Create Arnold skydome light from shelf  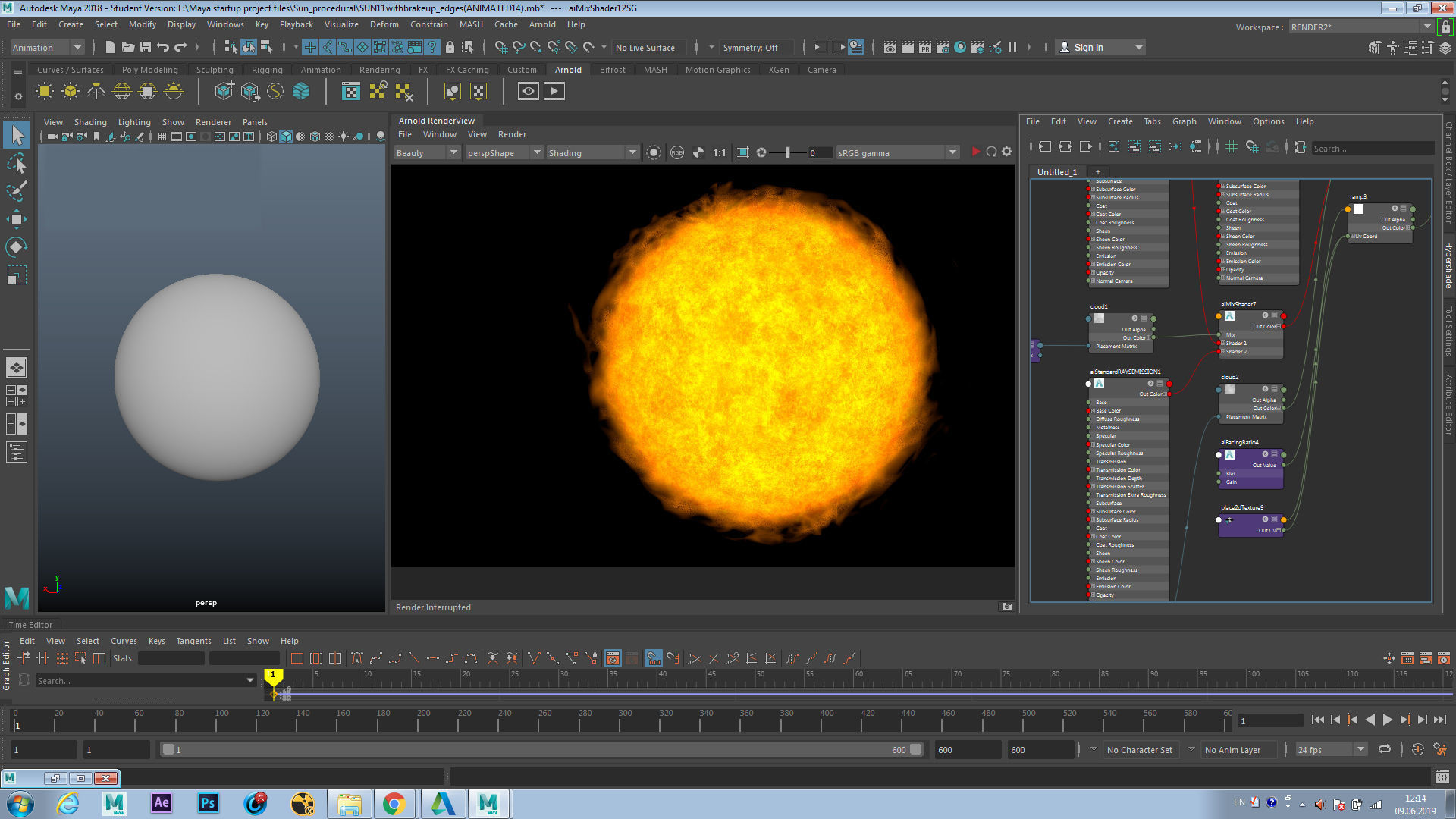(122, 92)
